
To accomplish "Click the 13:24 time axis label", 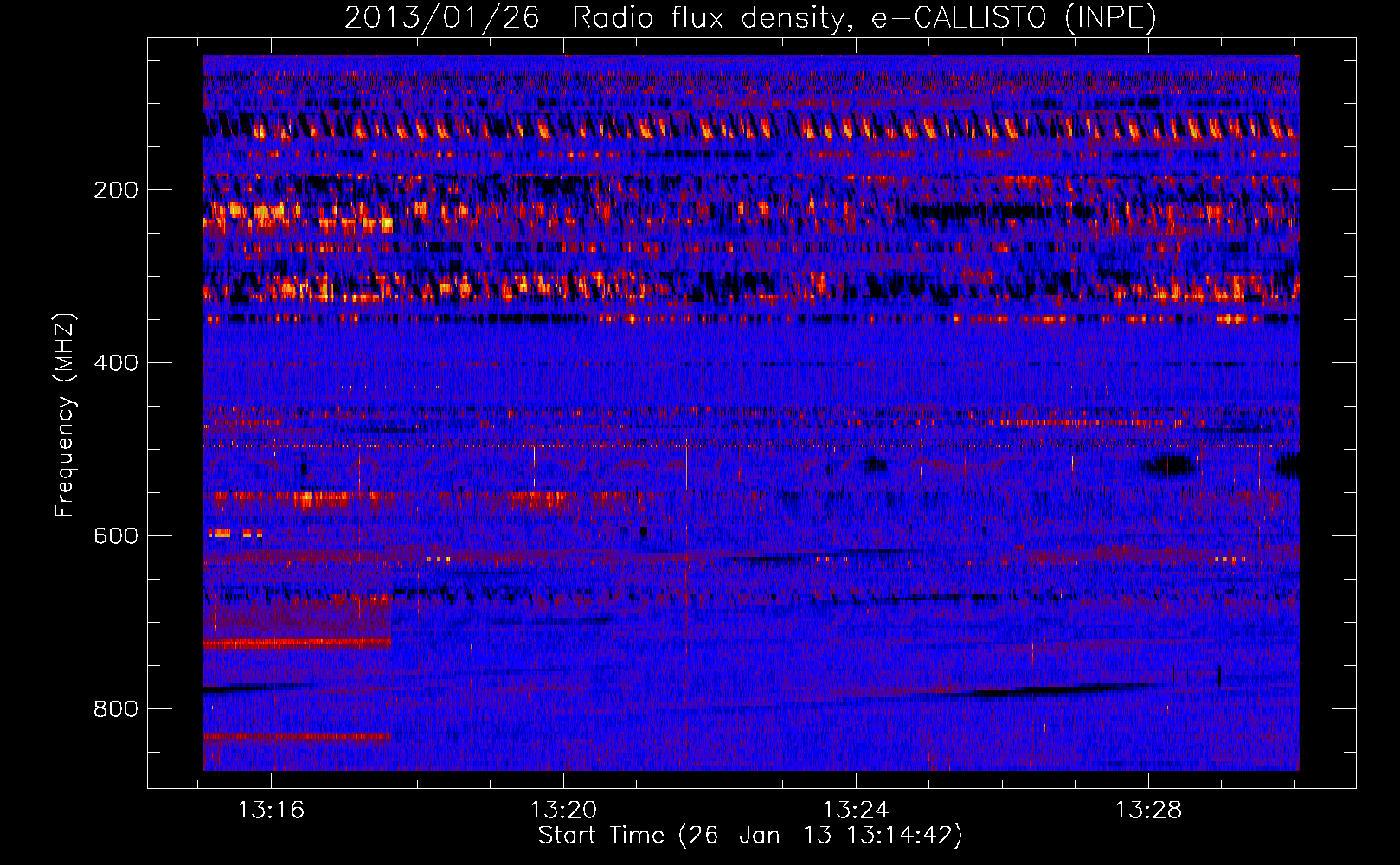I will pyautogui.click(x=856, y=811).
